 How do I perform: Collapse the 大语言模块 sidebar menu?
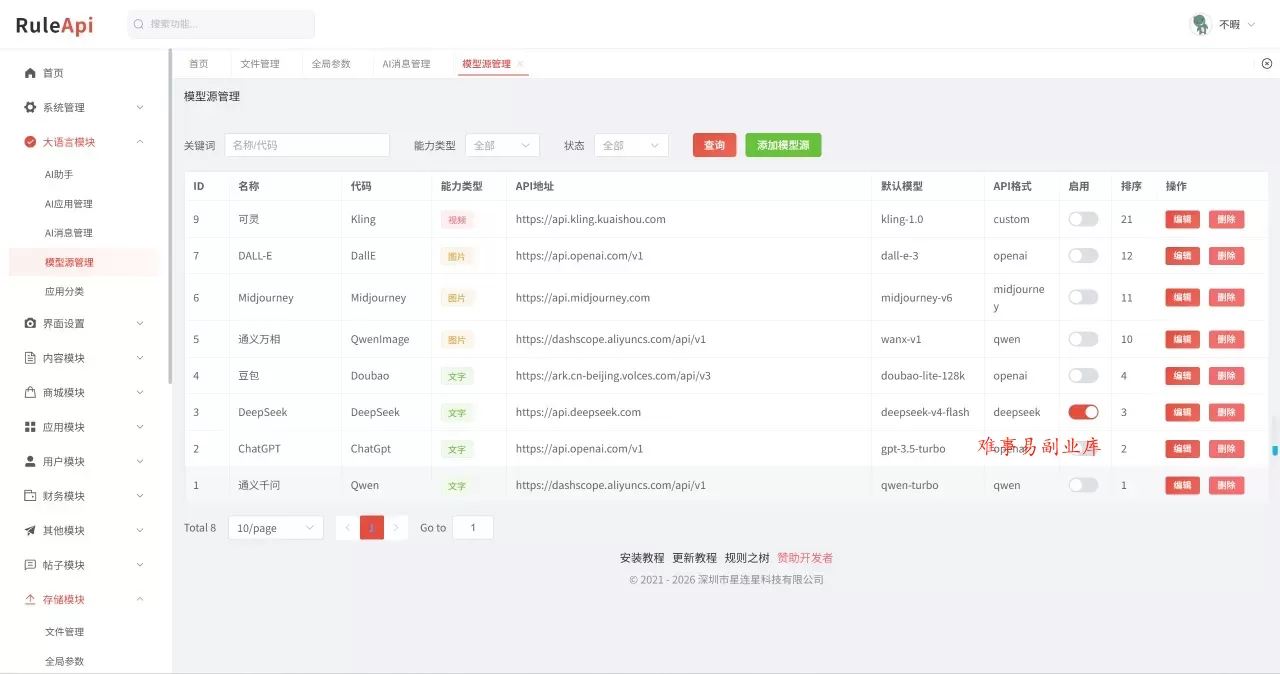84,142
